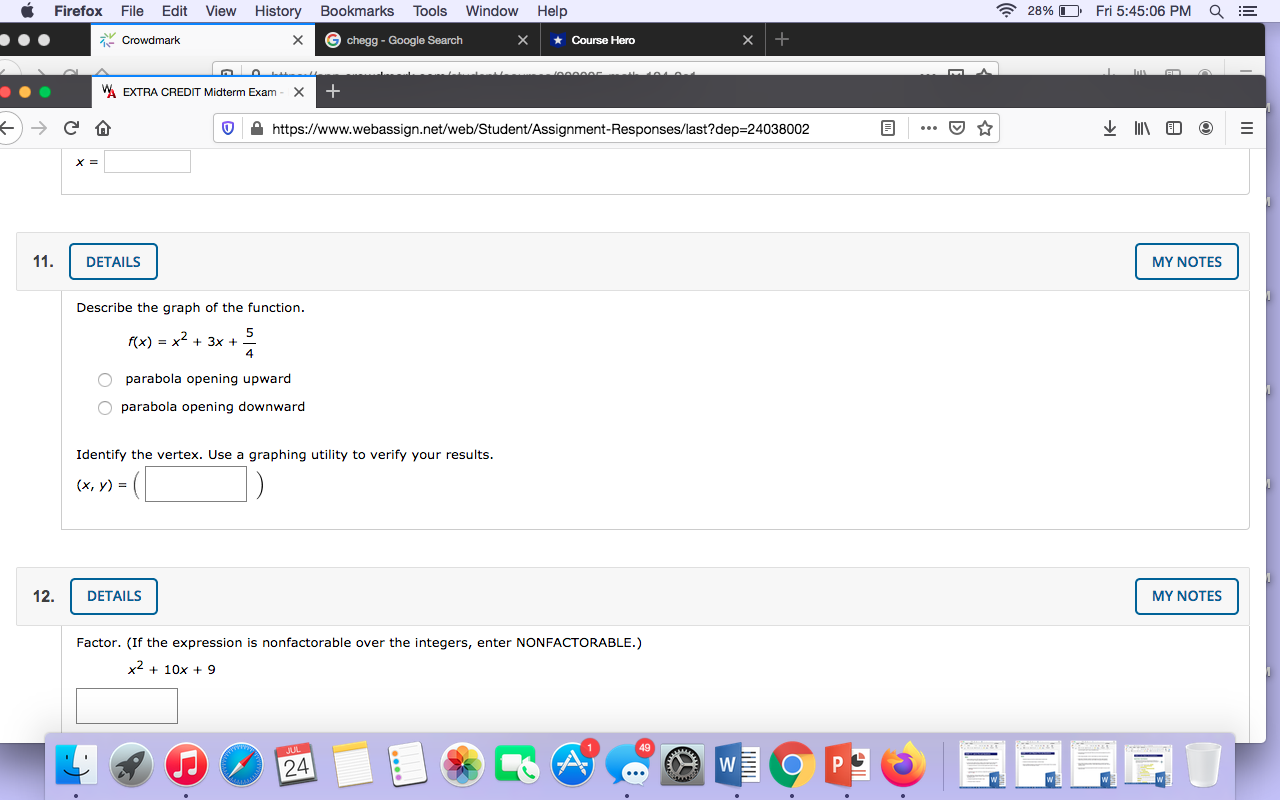Go forward with the Firefox forward arrow
This screenshot has width=1280, height=800.
(39, 129)
